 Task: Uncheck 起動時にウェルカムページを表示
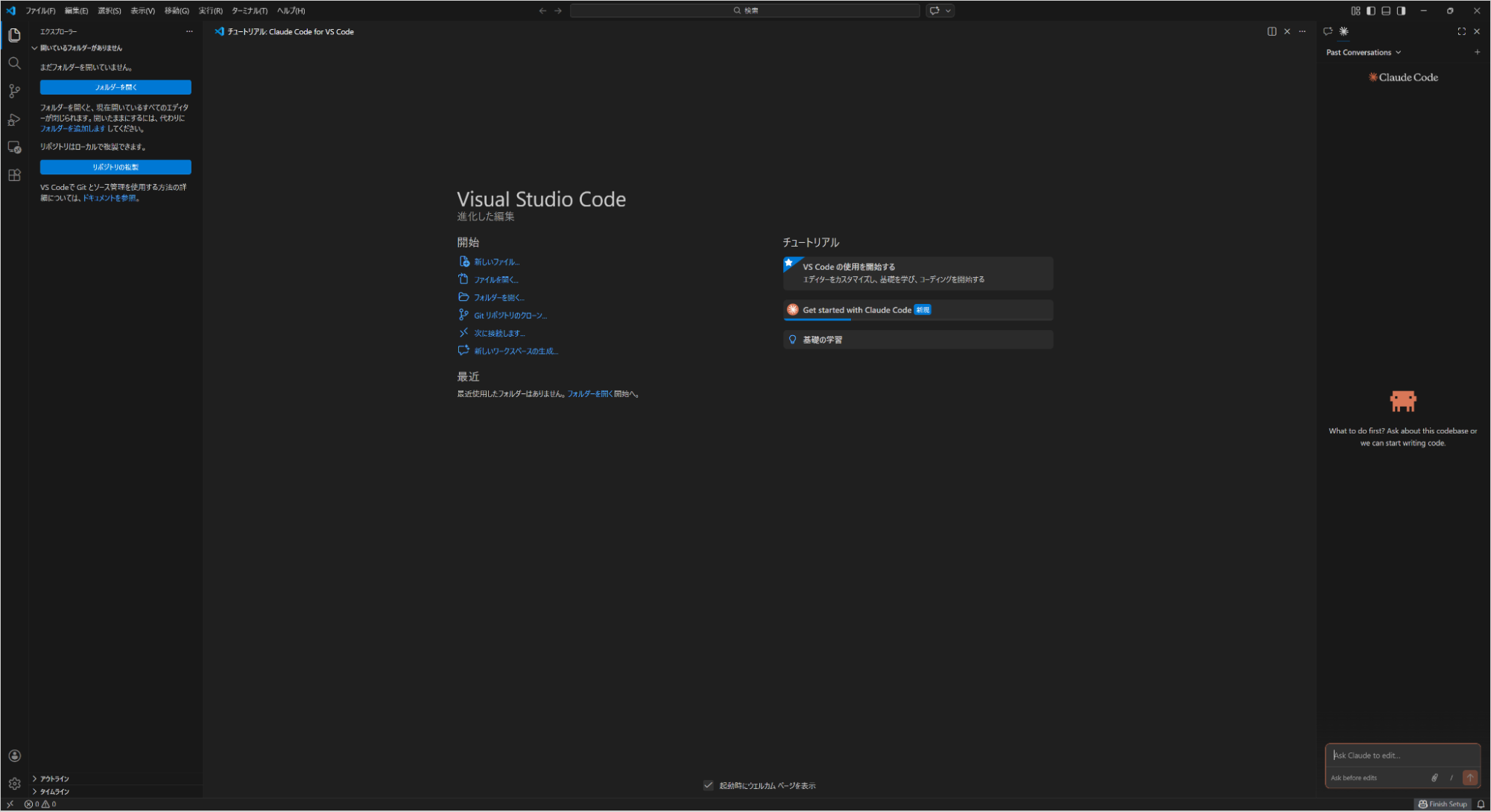[709, 785]
